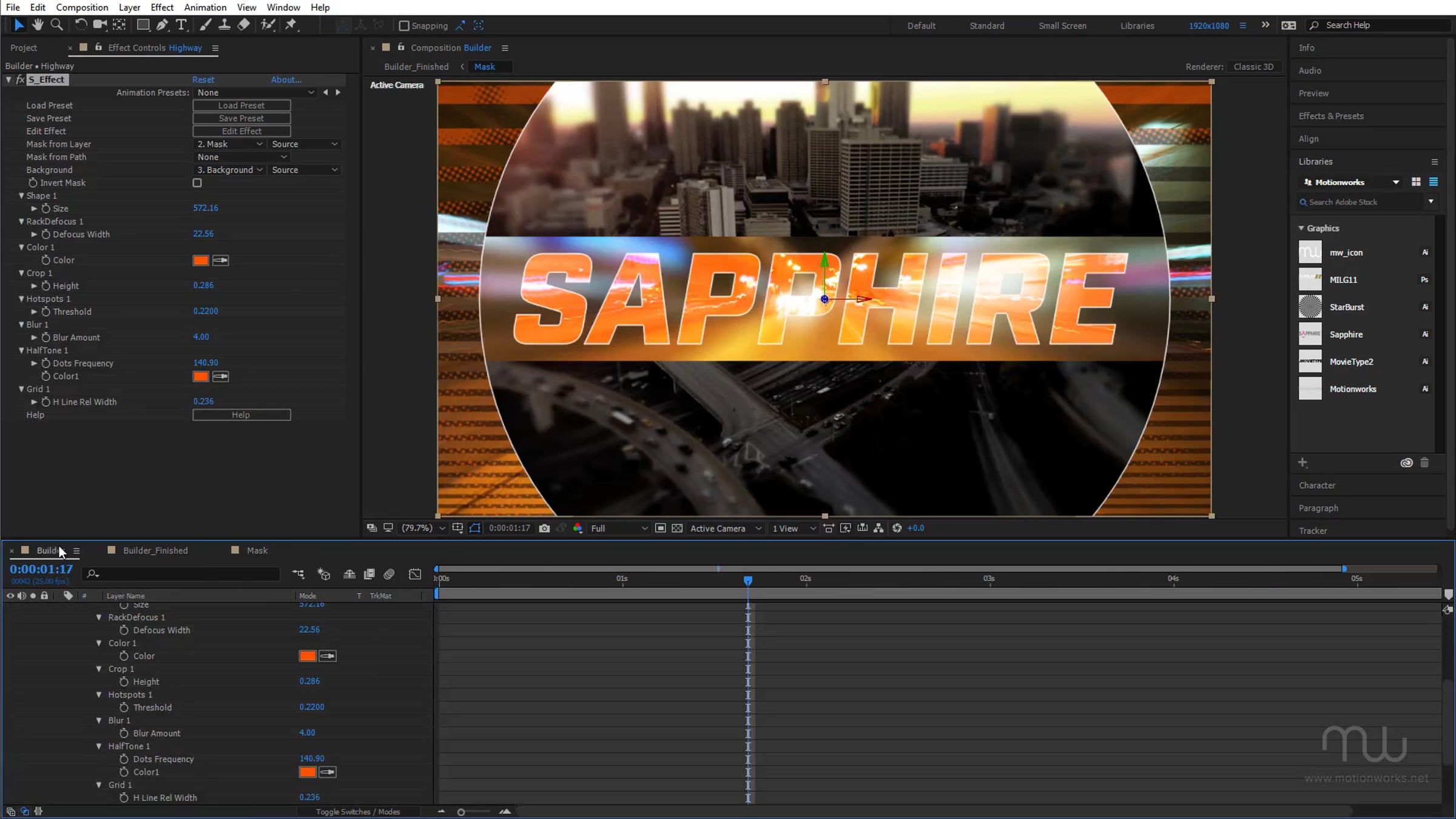The image size is (1456, 819).
Task: Click the Load Preset button
Action: 241,106
